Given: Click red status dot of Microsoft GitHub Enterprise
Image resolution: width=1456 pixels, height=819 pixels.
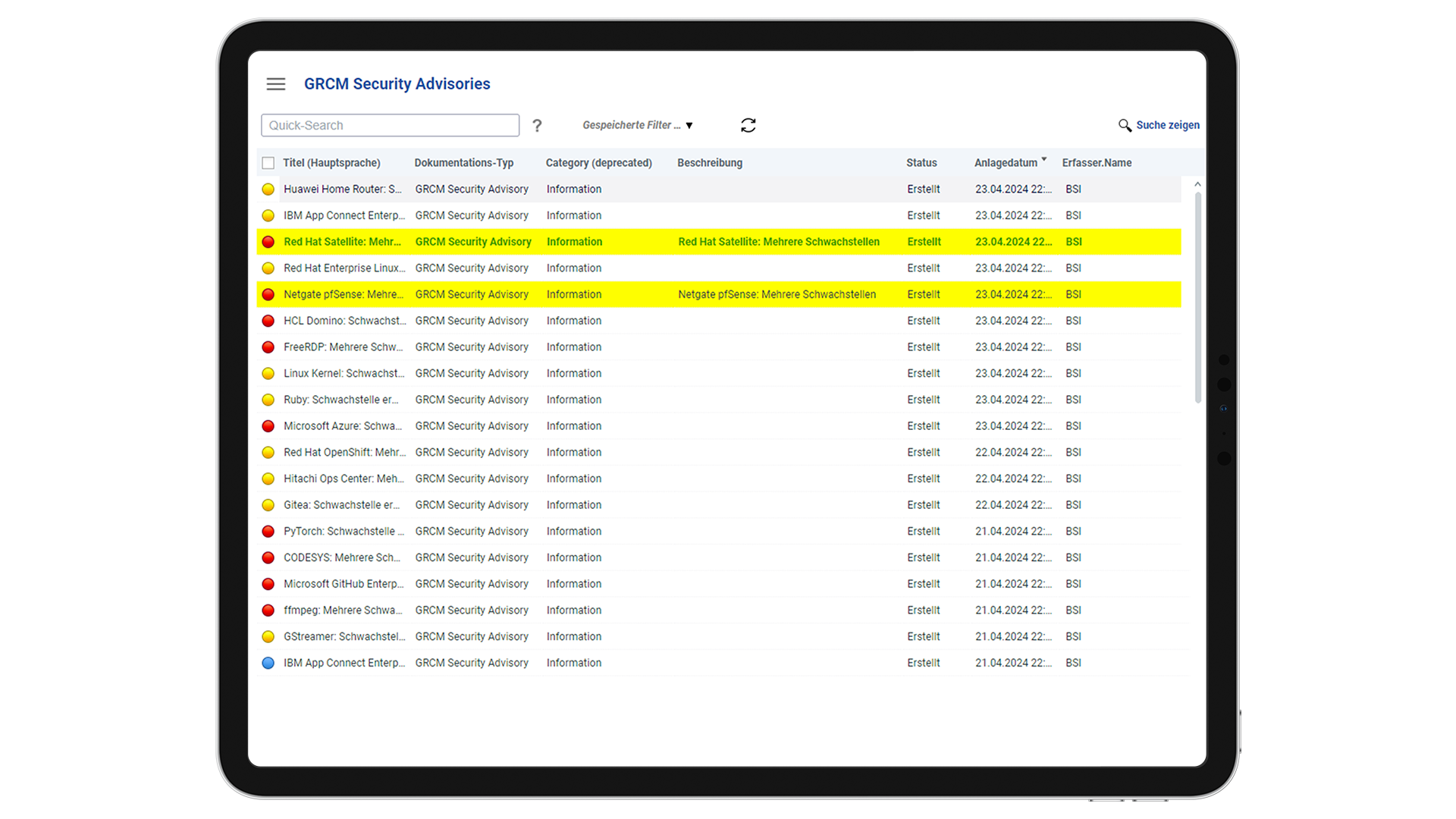Looking at the screenshot, I should pyautogui.click(x=268, y=584).
